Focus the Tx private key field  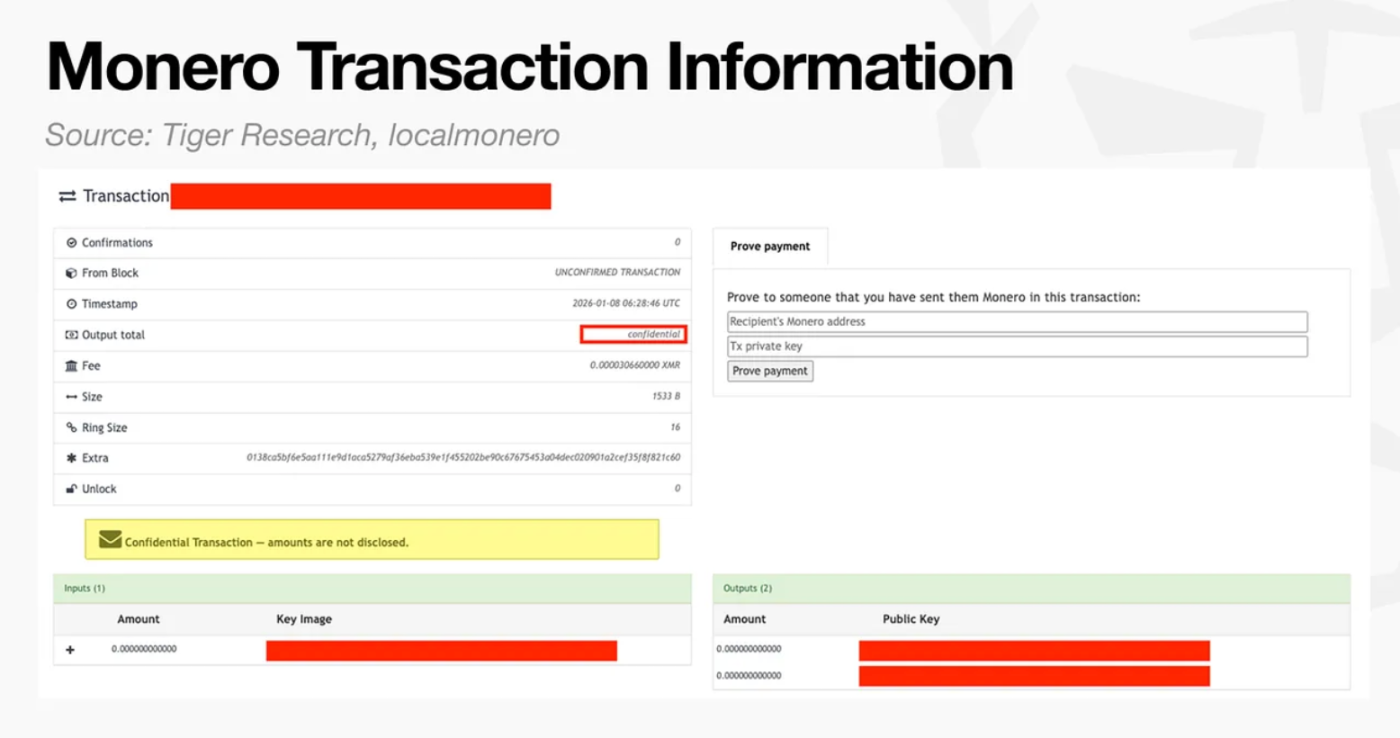click(x=1017, y=346)
